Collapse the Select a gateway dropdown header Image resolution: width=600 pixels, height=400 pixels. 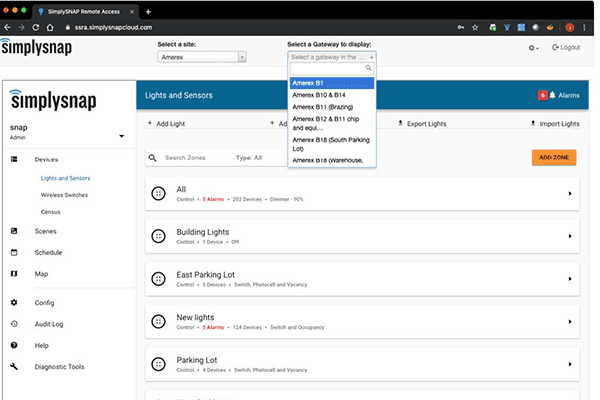[x=331, y=57]
